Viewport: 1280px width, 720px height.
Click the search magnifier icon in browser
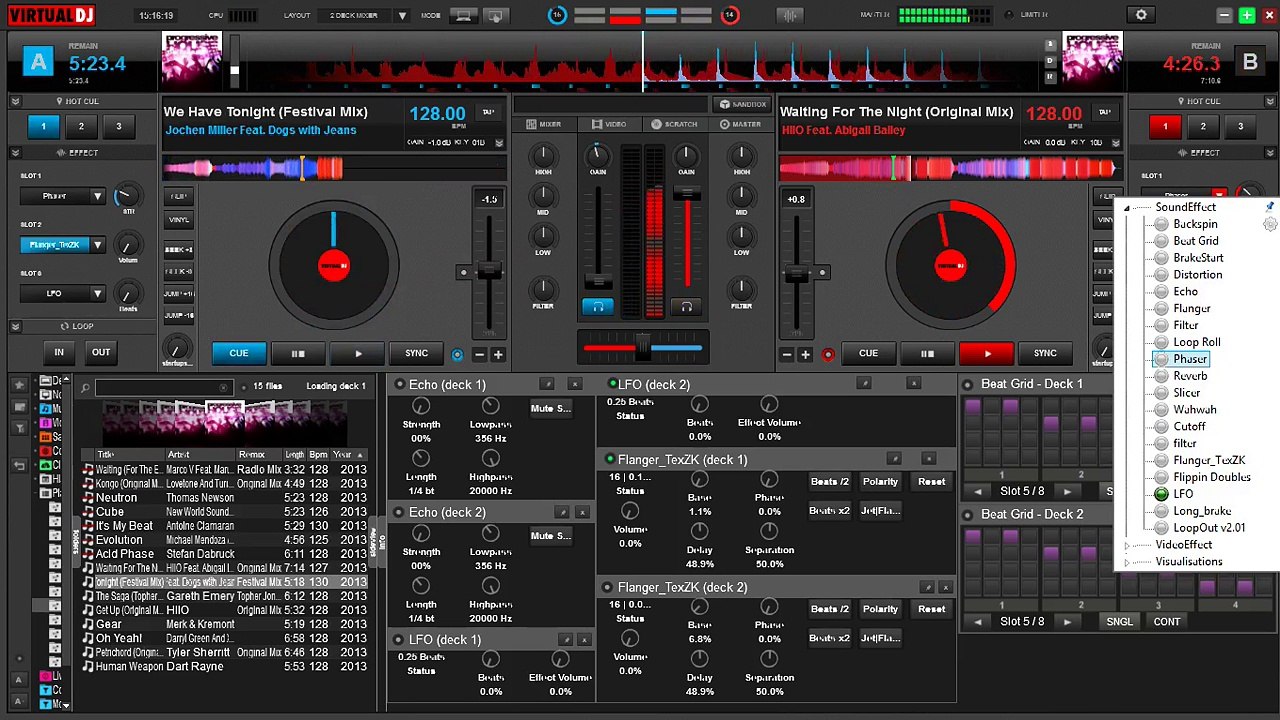[x=86, y=388]
